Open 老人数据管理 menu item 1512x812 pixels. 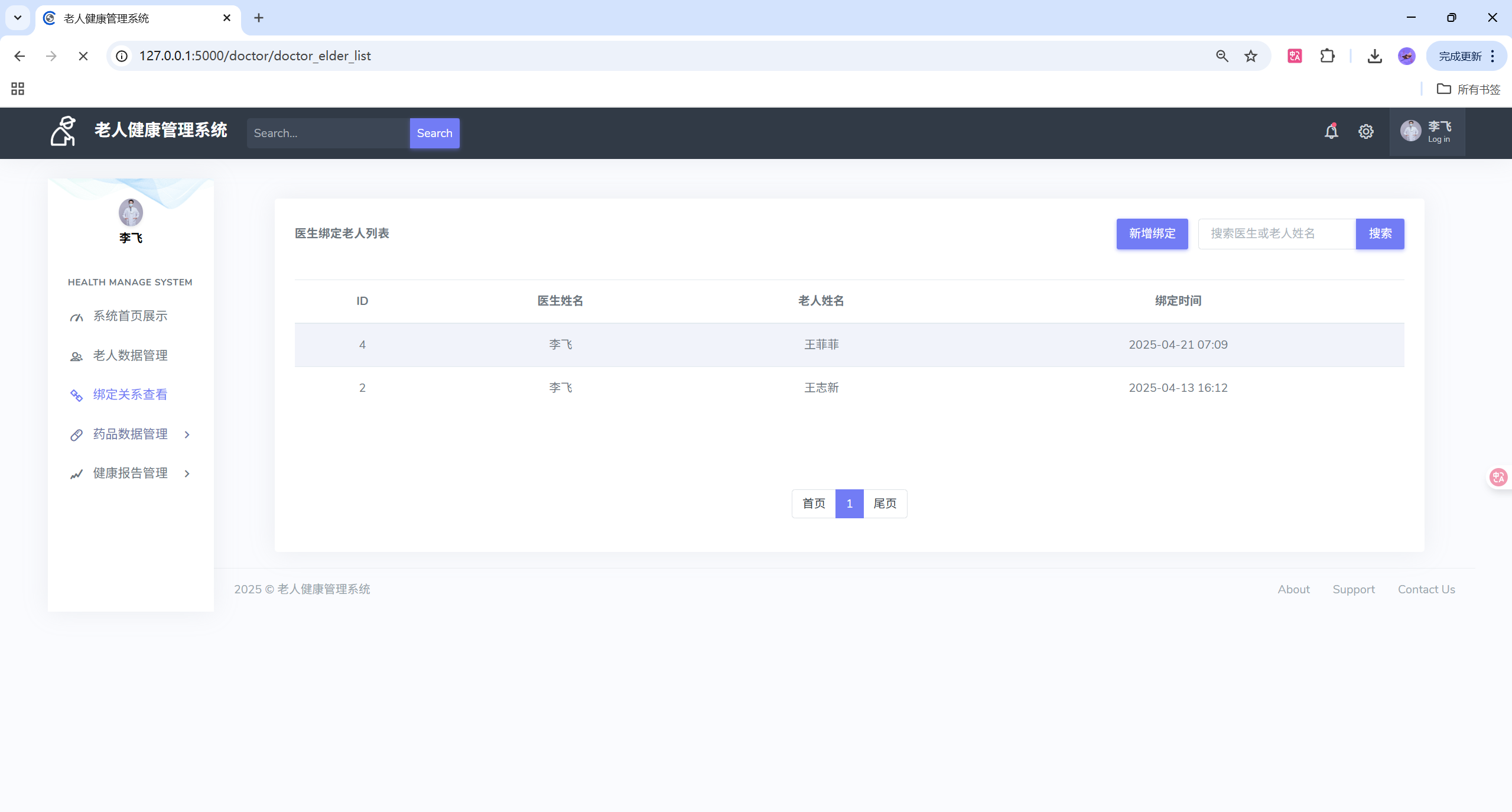click(x=130, y=355)
